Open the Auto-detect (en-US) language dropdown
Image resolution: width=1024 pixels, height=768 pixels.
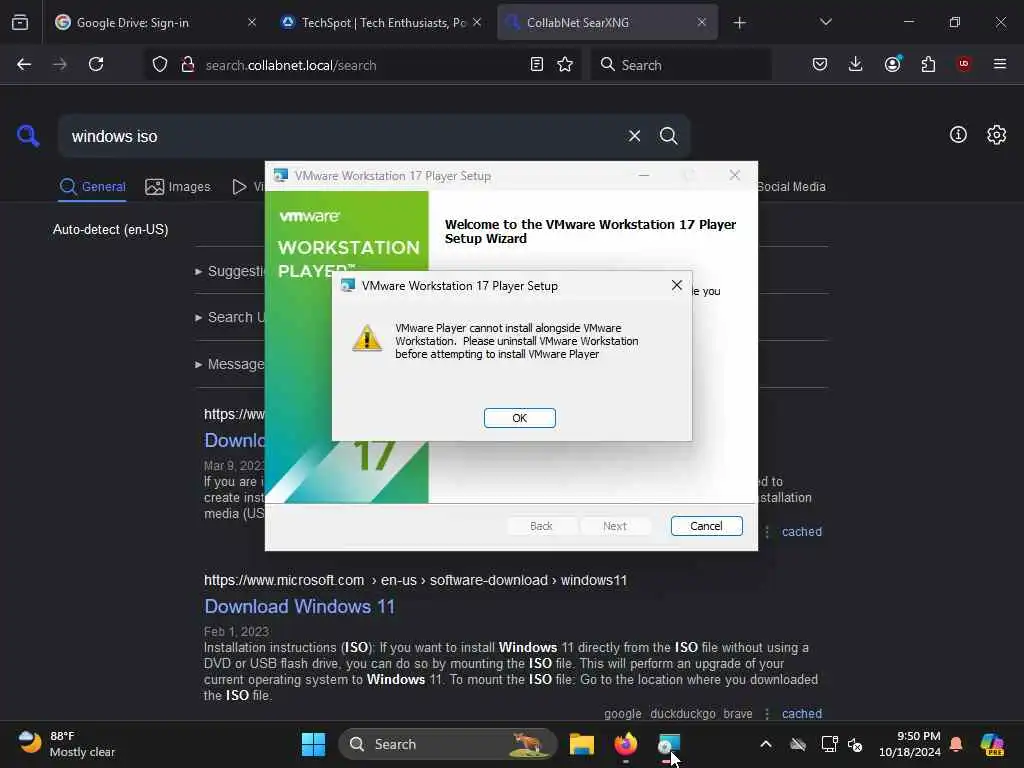point(110,229)
